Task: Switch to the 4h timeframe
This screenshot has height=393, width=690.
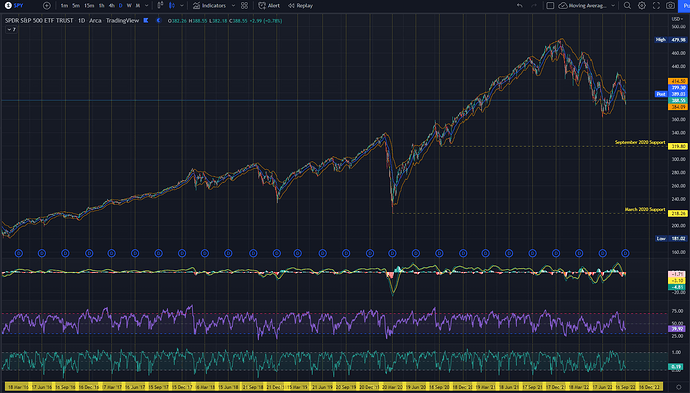Action: 112,6
